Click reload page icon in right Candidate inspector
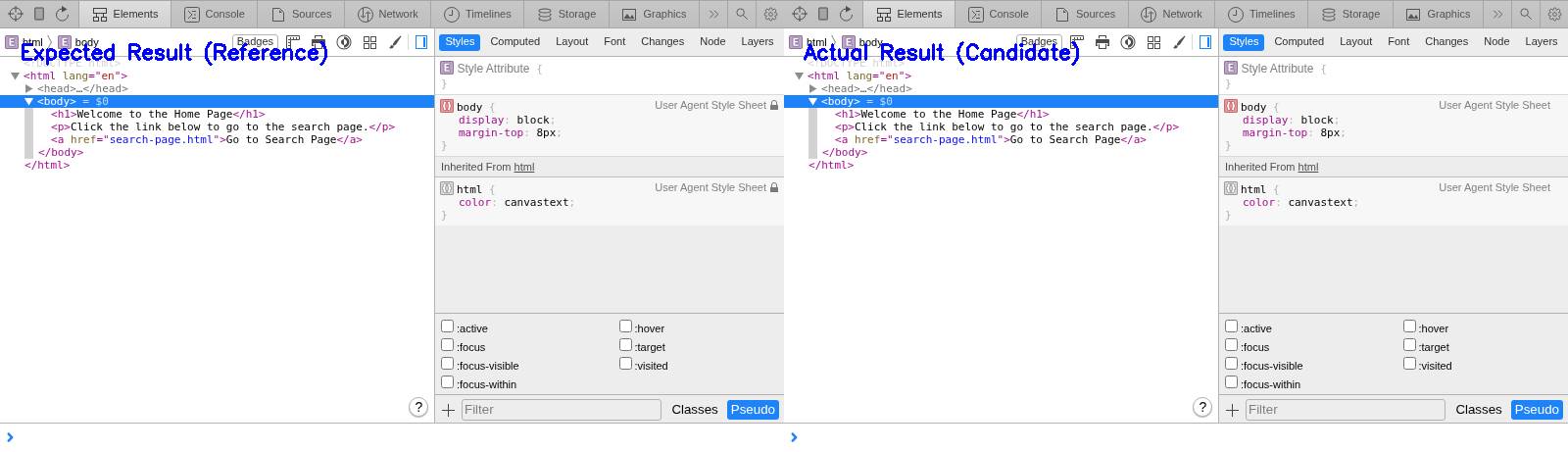1568x452 pixels. click(x=846, y=14)
